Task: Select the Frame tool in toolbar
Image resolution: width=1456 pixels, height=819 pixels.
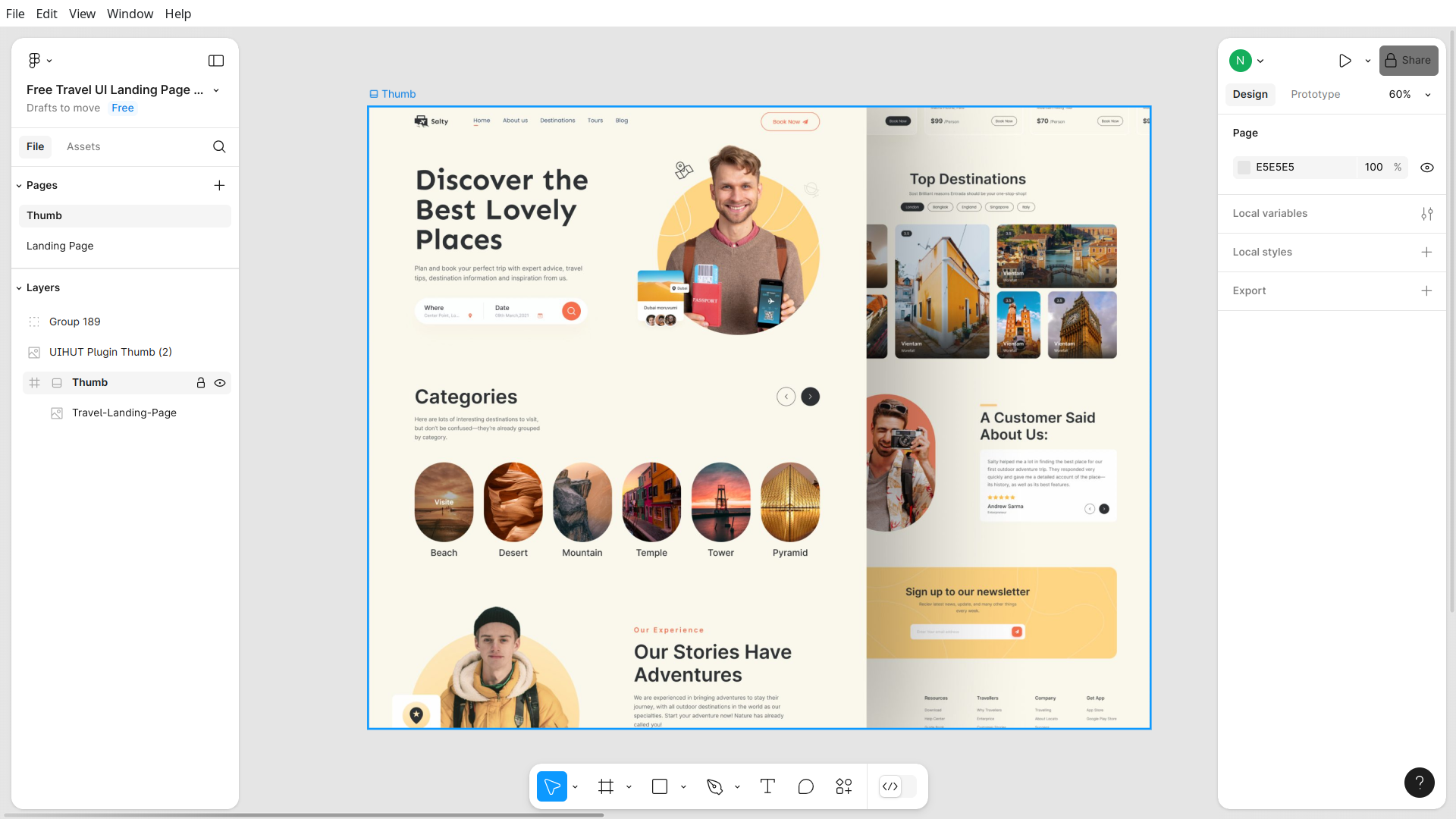Action: 605,786
